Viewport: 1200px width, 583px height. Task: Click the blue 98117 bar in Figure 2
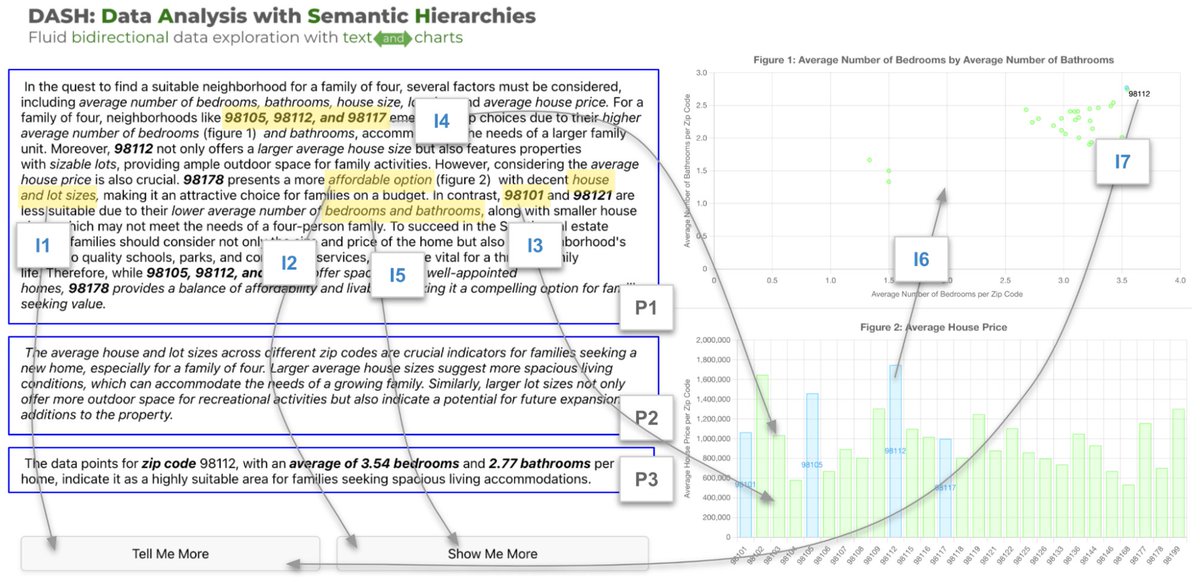tap(946, 488)
